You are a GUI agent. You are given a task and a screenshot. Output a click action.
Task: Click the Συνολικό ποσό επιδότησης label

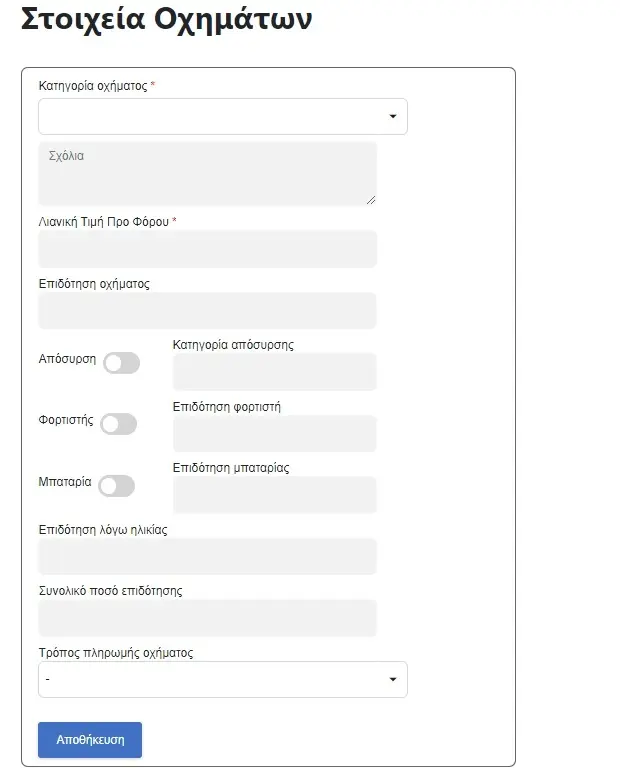click(110, 591)
